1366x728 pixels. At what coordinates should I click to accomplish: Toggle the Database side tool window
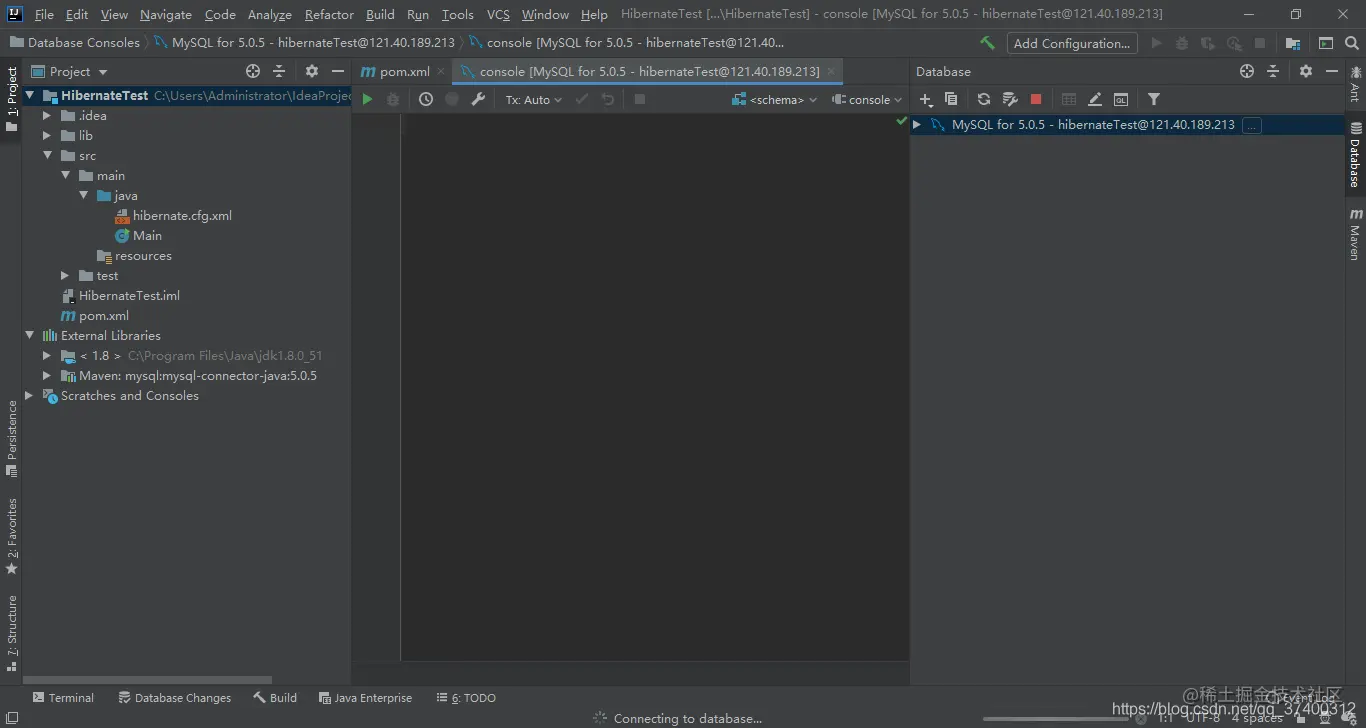click(x=1355, y=154)
